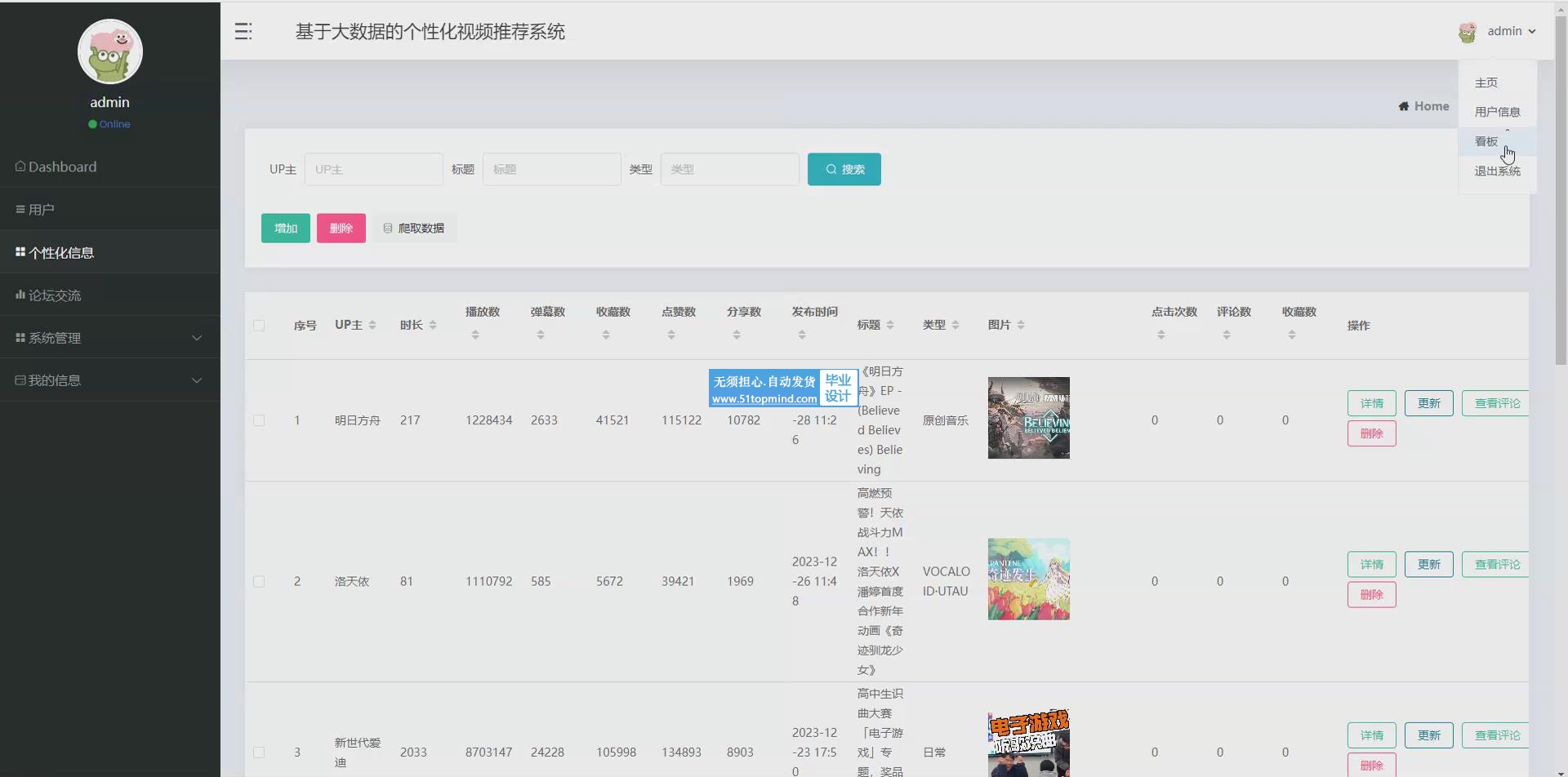Screen dimensions: 1568x777
Task: Sort by the 时长 column arrows
Action: tap(433, 325)
